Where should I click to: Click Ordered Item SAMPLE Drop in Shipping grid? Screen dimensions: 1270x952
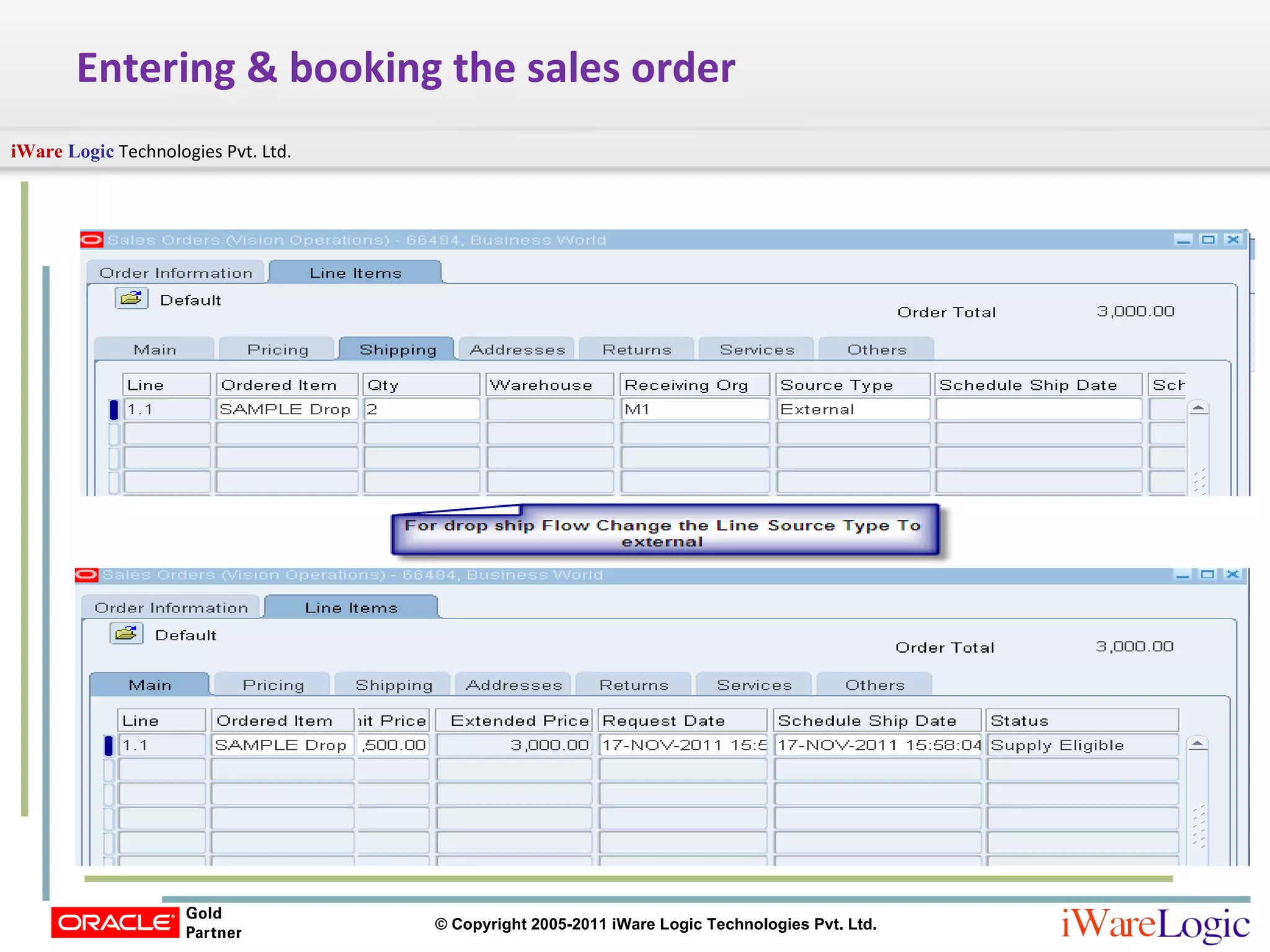click(287, 409)
